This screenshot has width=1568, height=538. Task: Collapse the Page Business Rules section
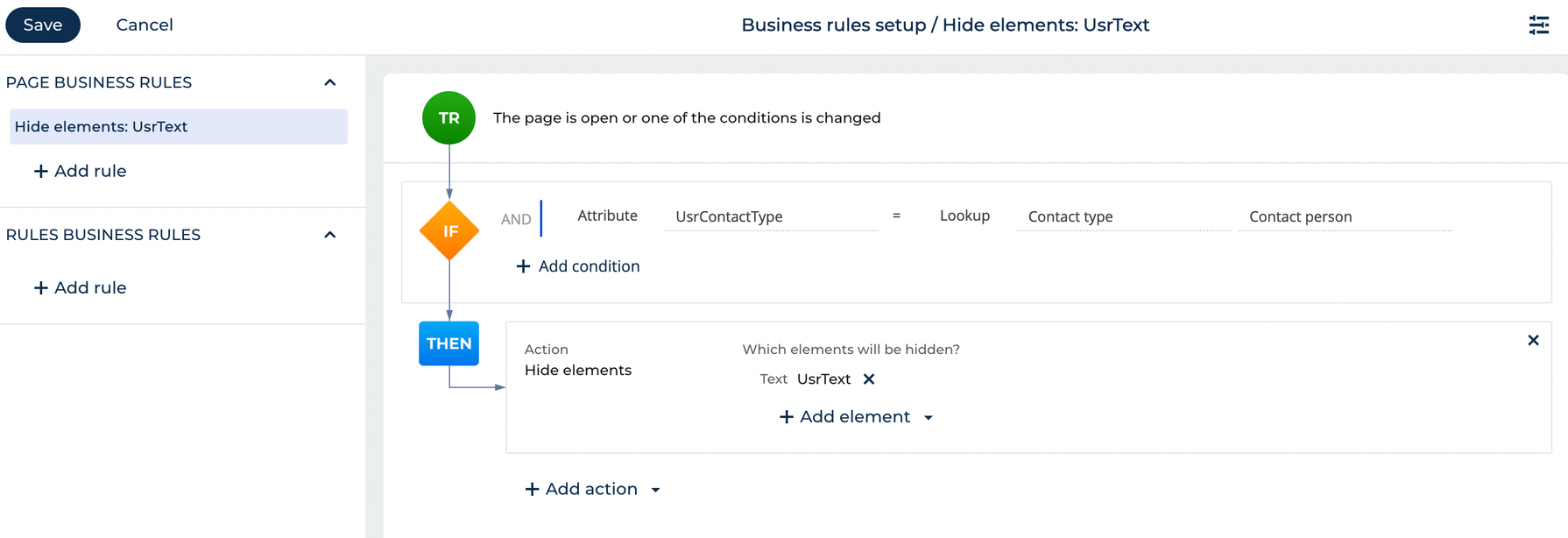click(330, 82)
